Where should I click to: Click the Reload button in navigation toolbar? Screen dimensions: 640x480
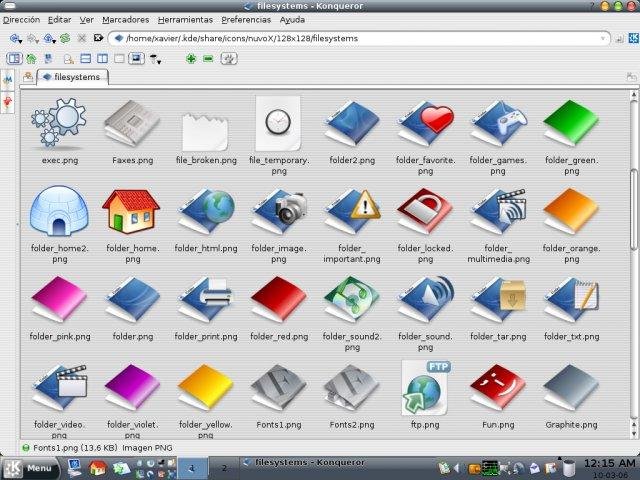coord(65,38)
